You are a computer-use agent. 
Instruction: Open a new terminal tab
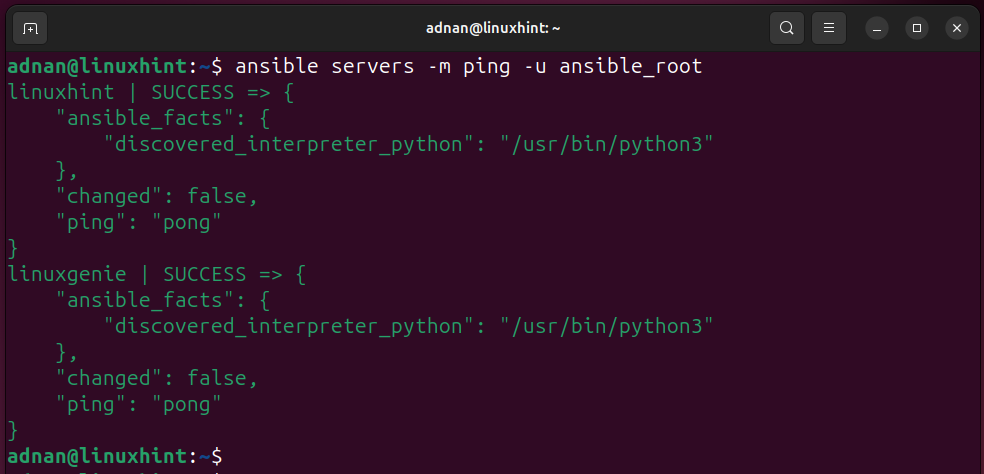[x=30, y=28]
